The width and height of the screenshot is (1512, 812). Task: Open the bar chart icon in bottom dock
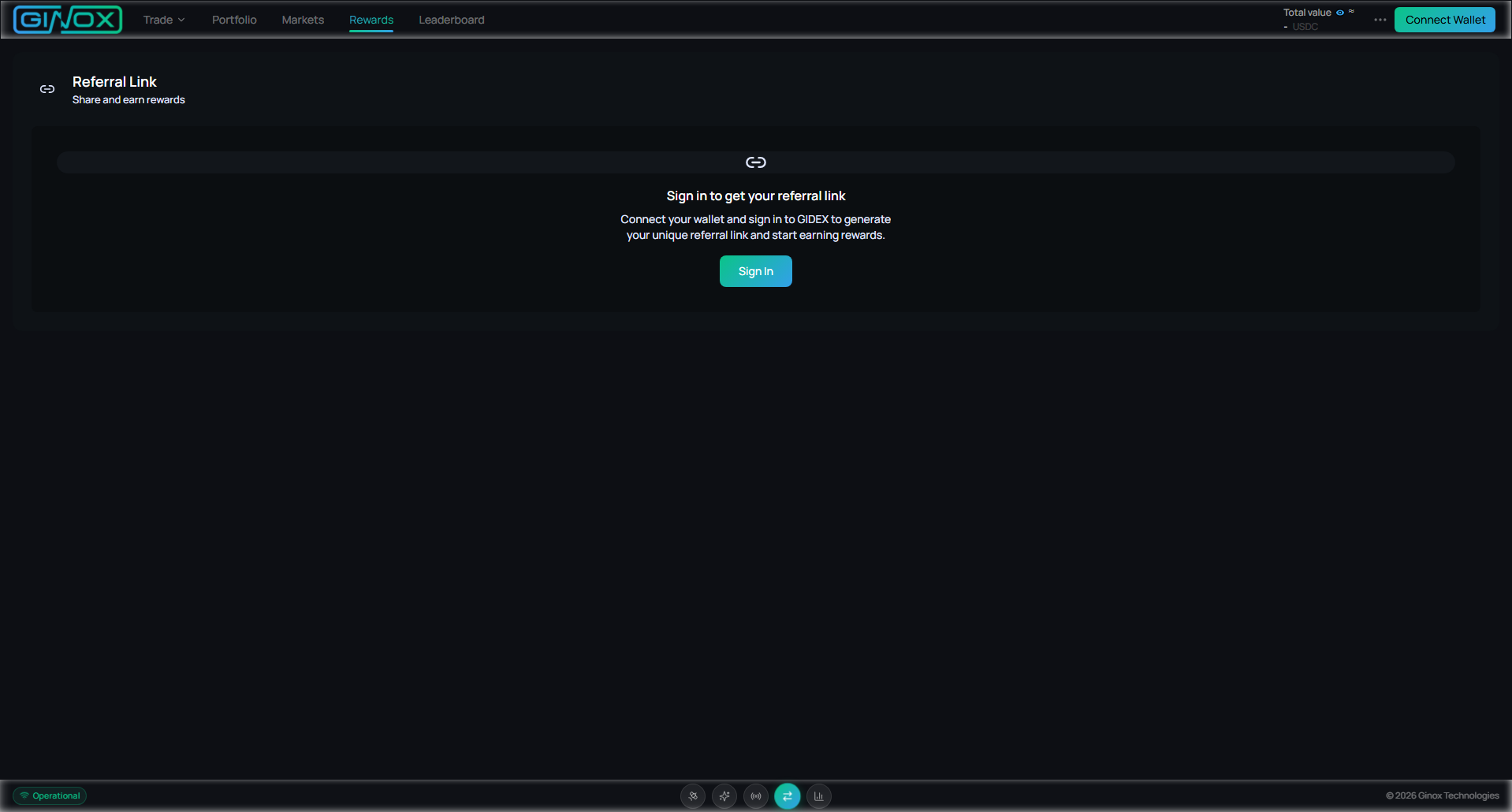819,796
